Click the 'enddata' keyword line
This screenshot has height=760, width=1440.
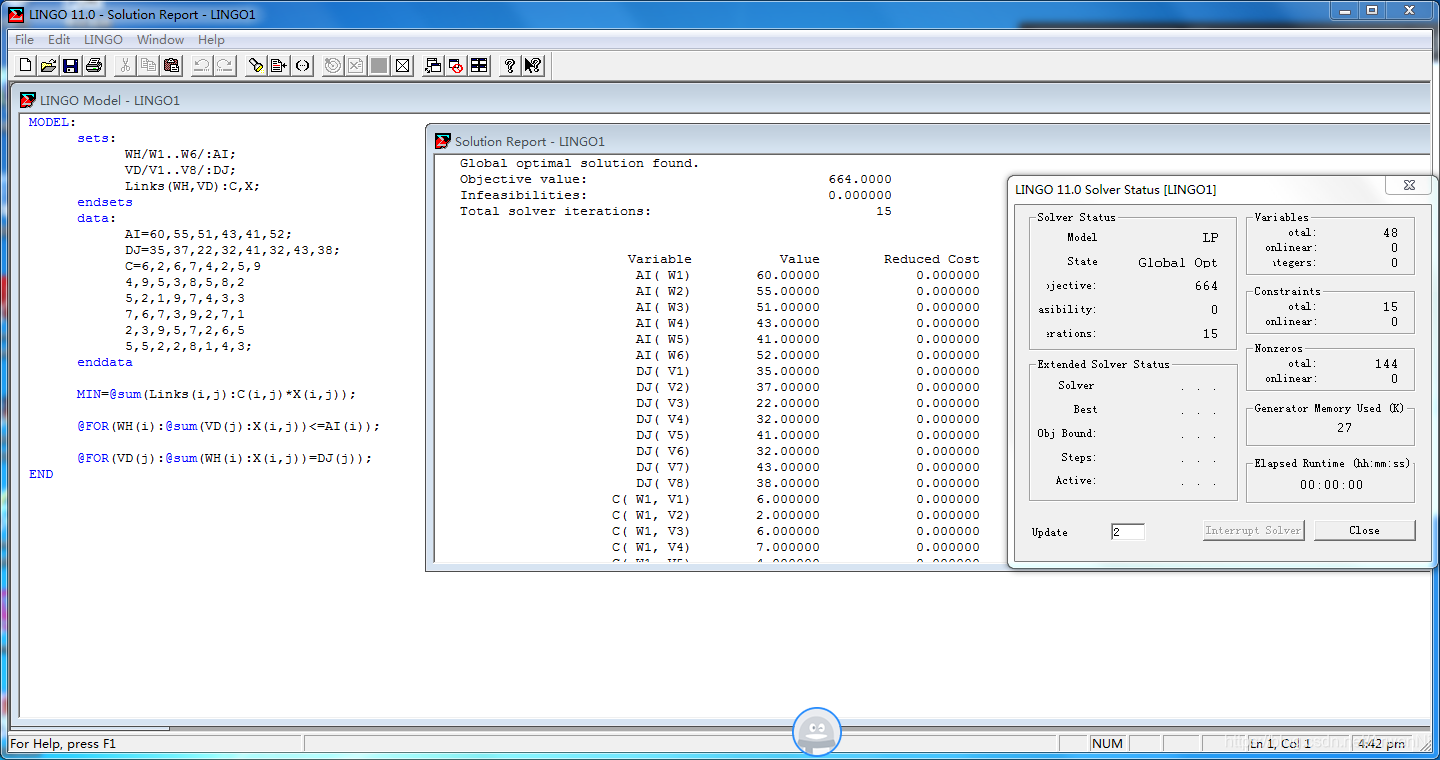click(x=105, y=362)
